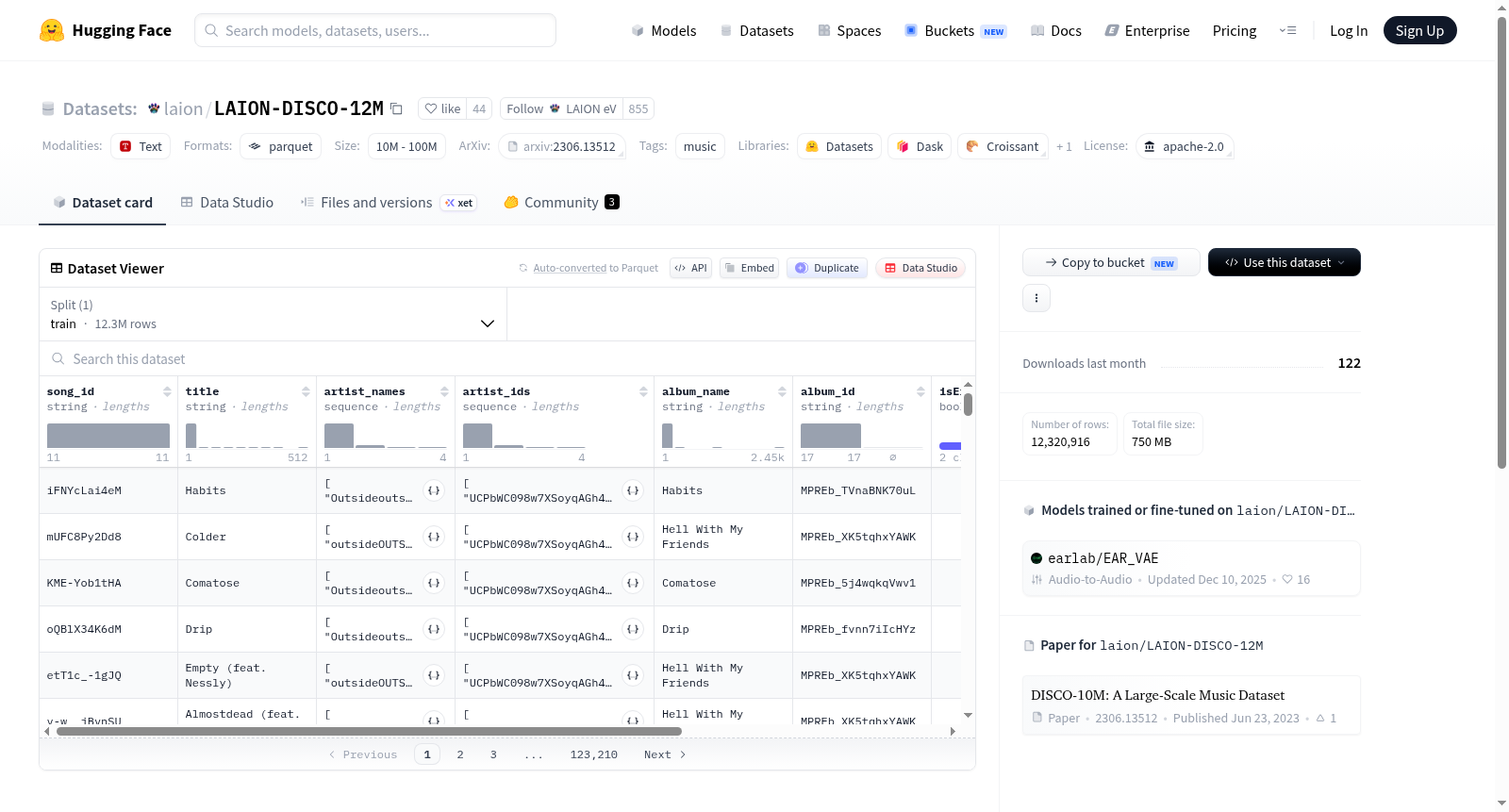Click the table vertical scrollbar thumb

(968, 405)
